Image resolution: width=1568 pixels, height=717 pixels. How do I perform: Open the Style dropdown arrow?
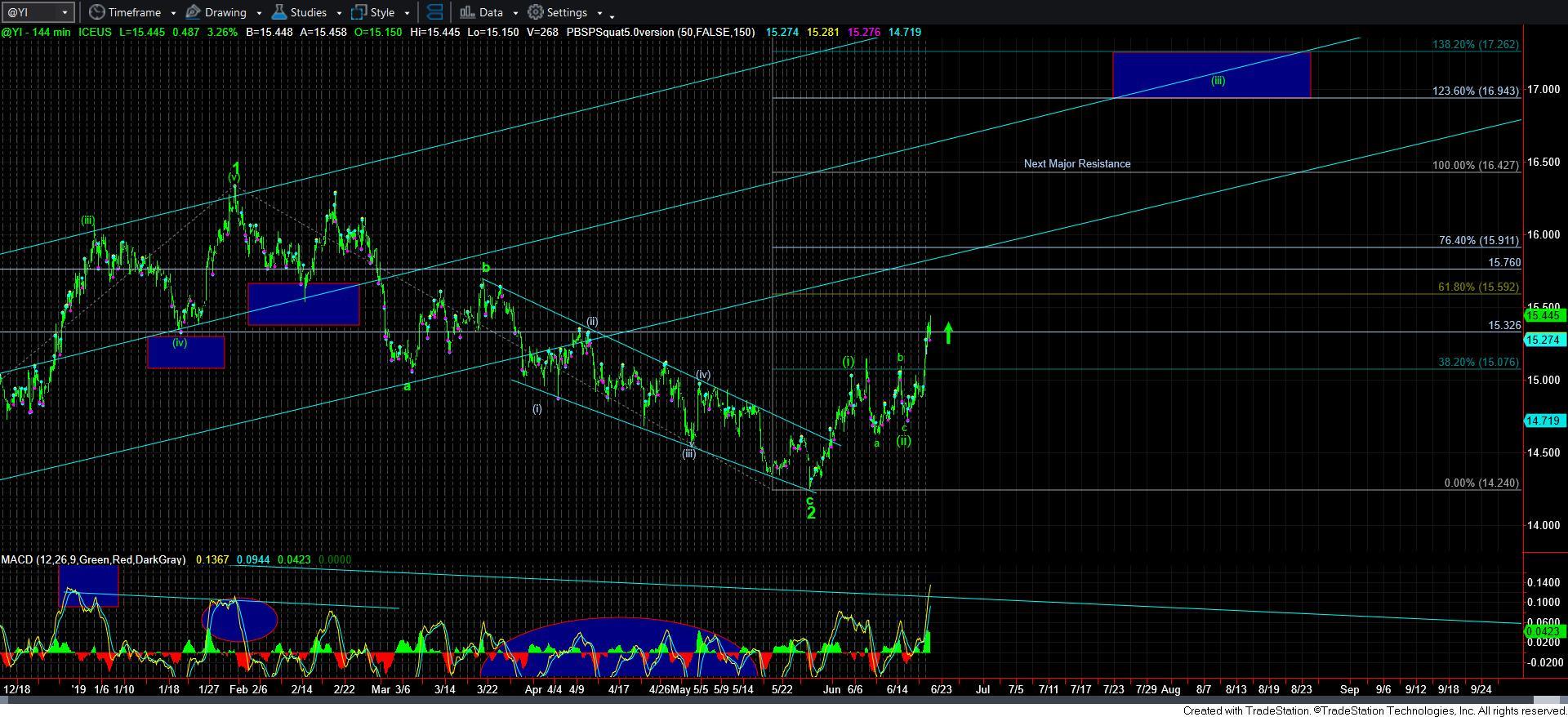tap(407, 13)
